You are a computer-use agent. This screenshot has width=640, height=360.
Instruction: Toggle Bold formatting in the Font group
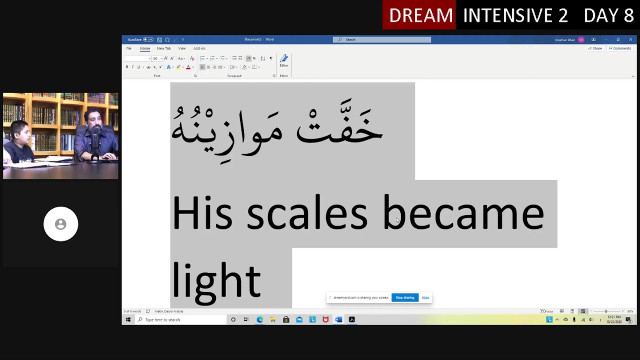pyautogui.click(x=127, y=67)
